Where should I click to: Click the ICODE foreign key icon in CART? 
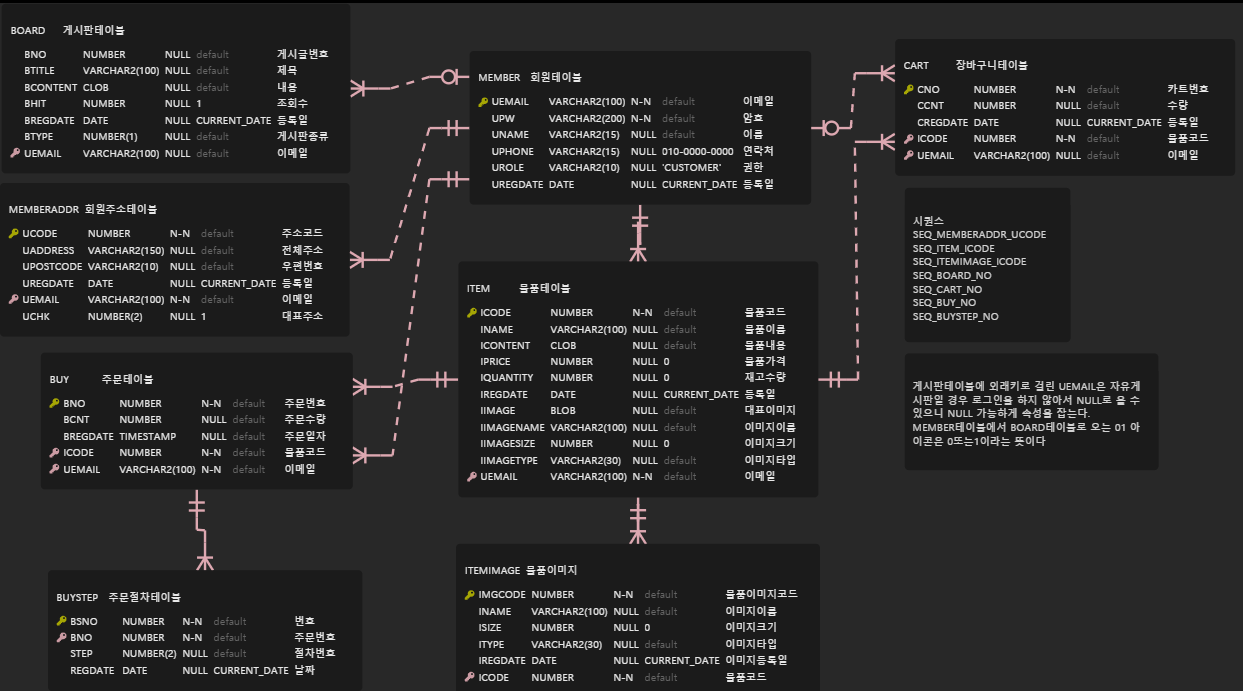pyautogui.click(x=908, y=139)
